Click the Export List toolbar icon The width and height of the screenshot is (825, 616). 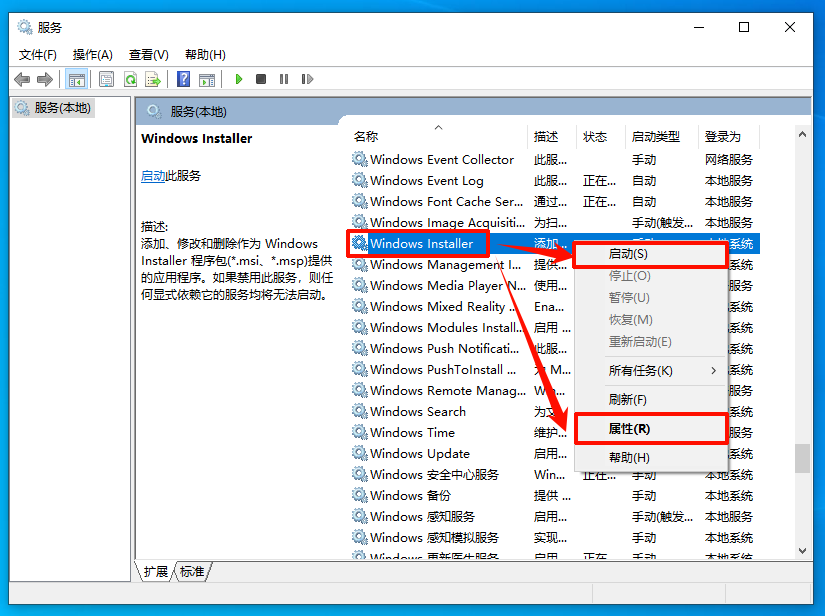click(155, 79)
